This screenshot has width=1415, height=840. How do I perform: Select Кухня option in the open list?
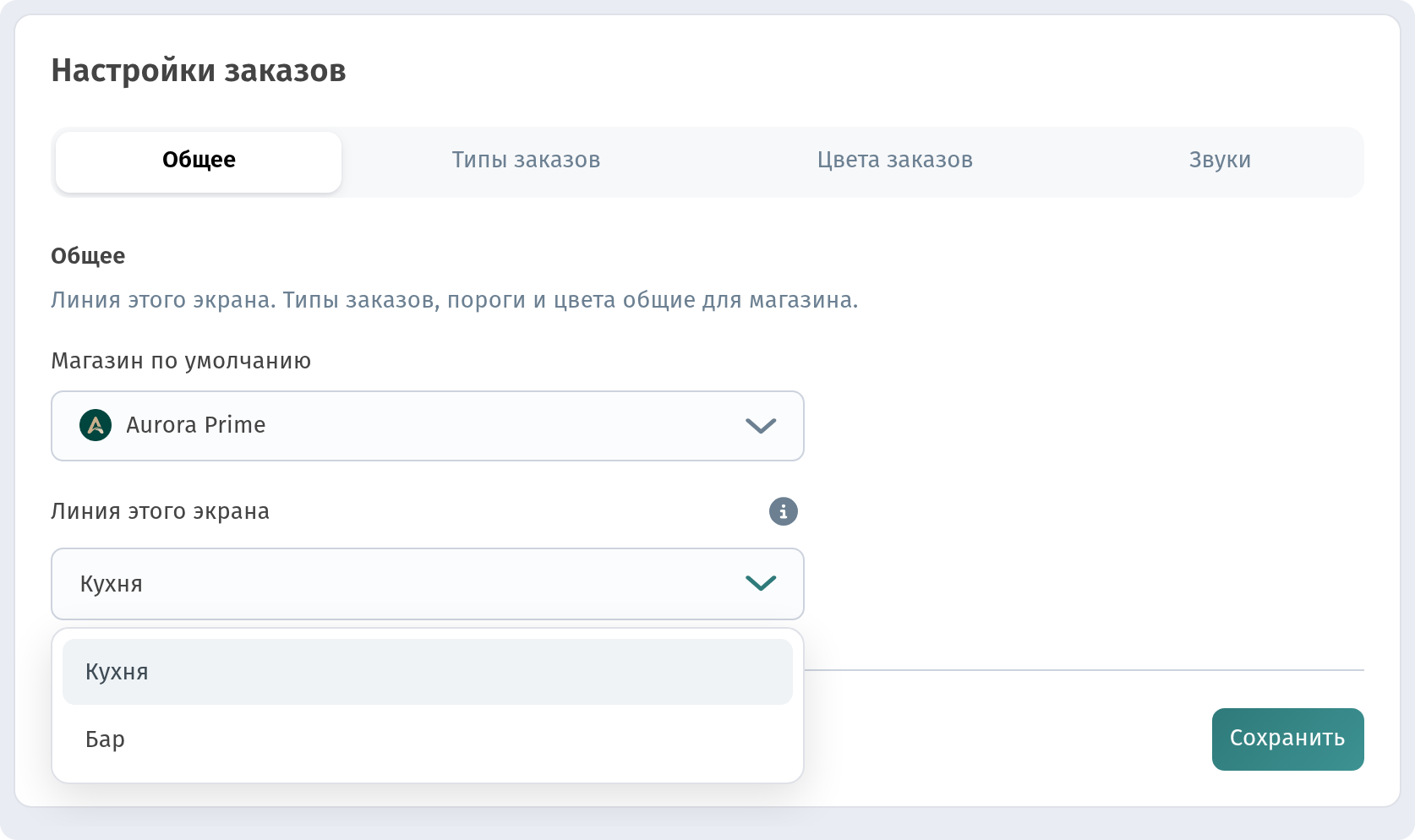pos(428,672)
